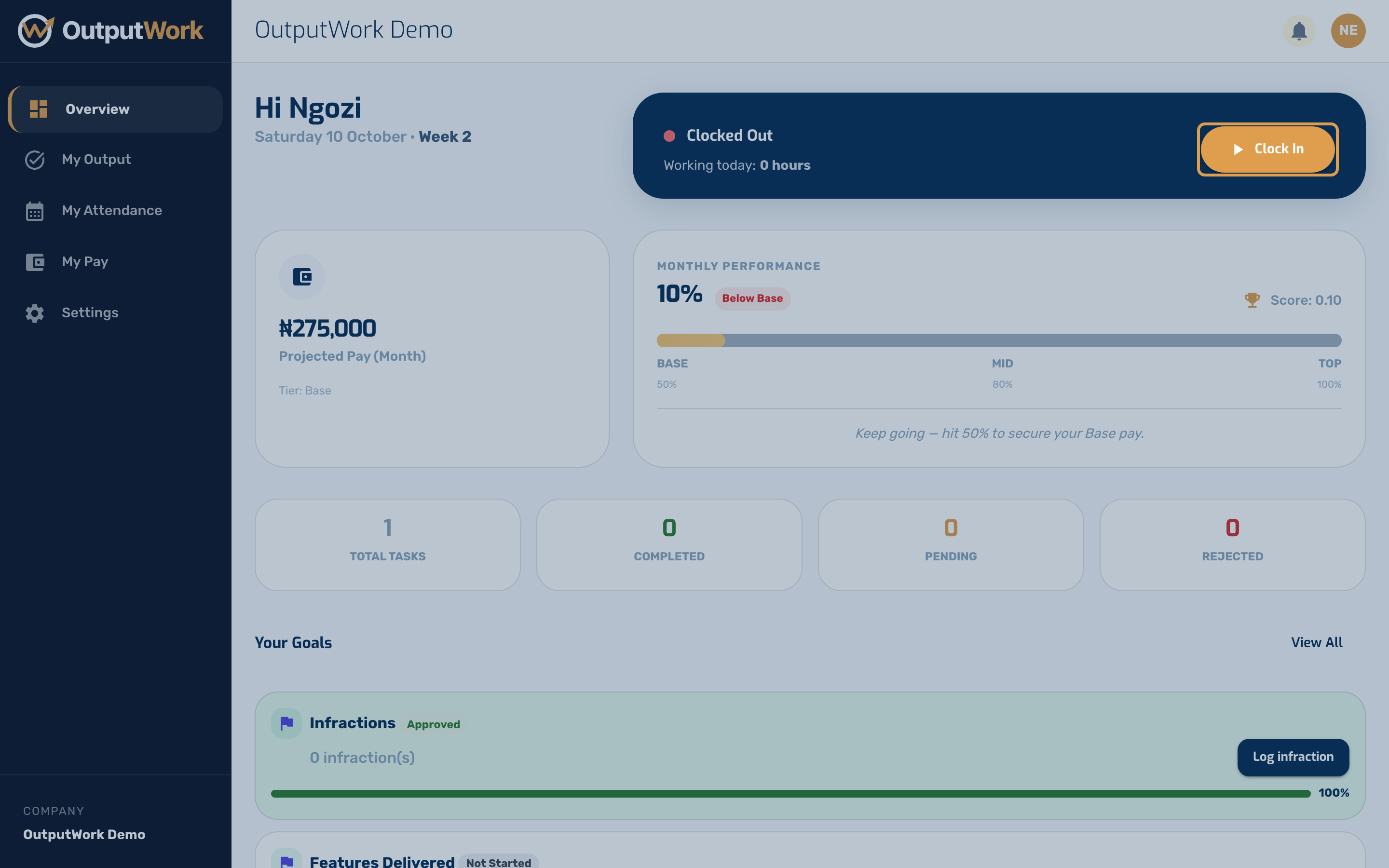This screenshot has width=1389, height=868.
Task: Click the ₦275,000 projected pay amount
Action: click(327, 328)
